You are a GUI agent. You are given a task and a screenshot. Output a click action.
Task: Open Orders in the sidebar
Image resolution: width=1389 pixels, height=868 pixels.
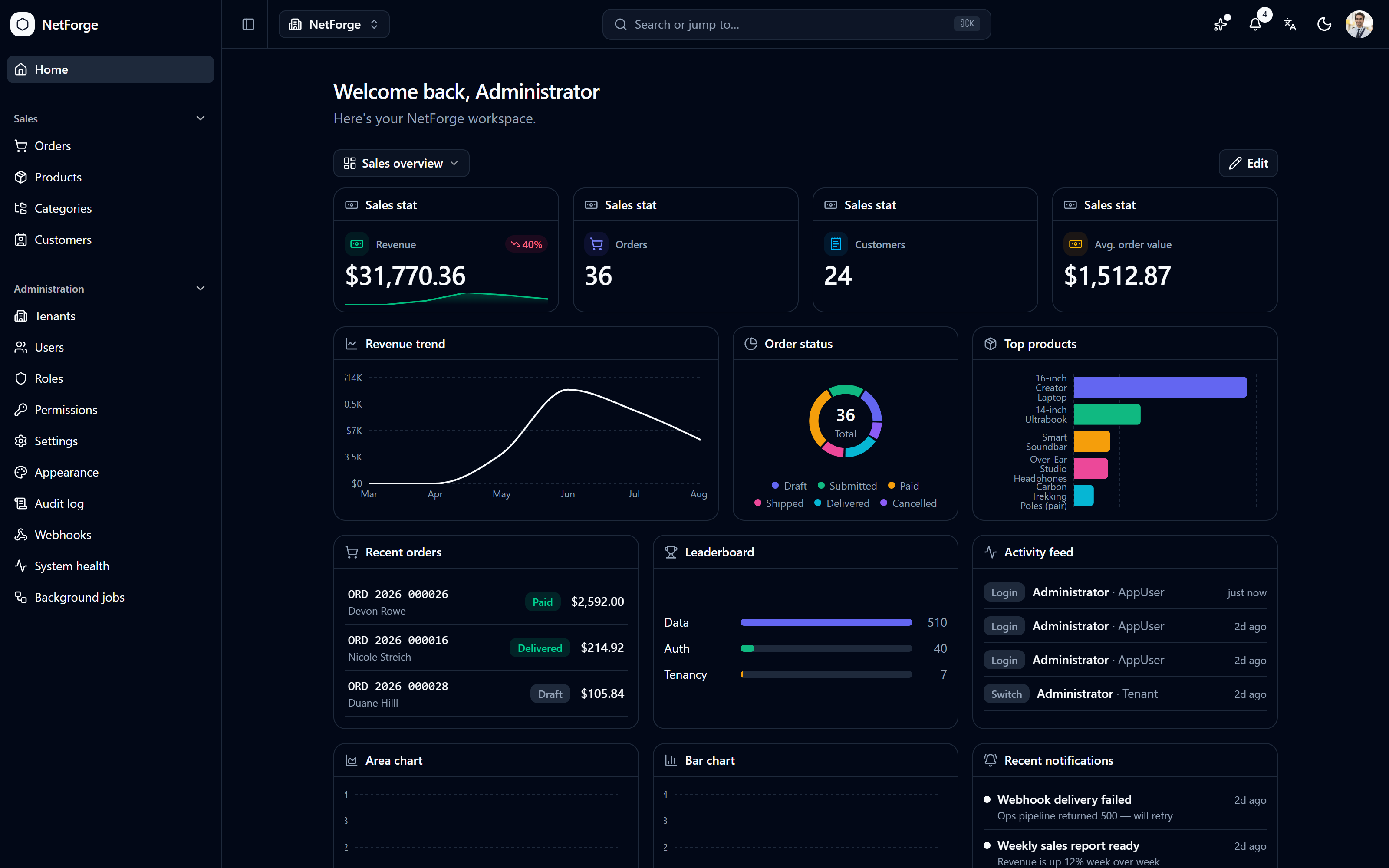(110, 146)
